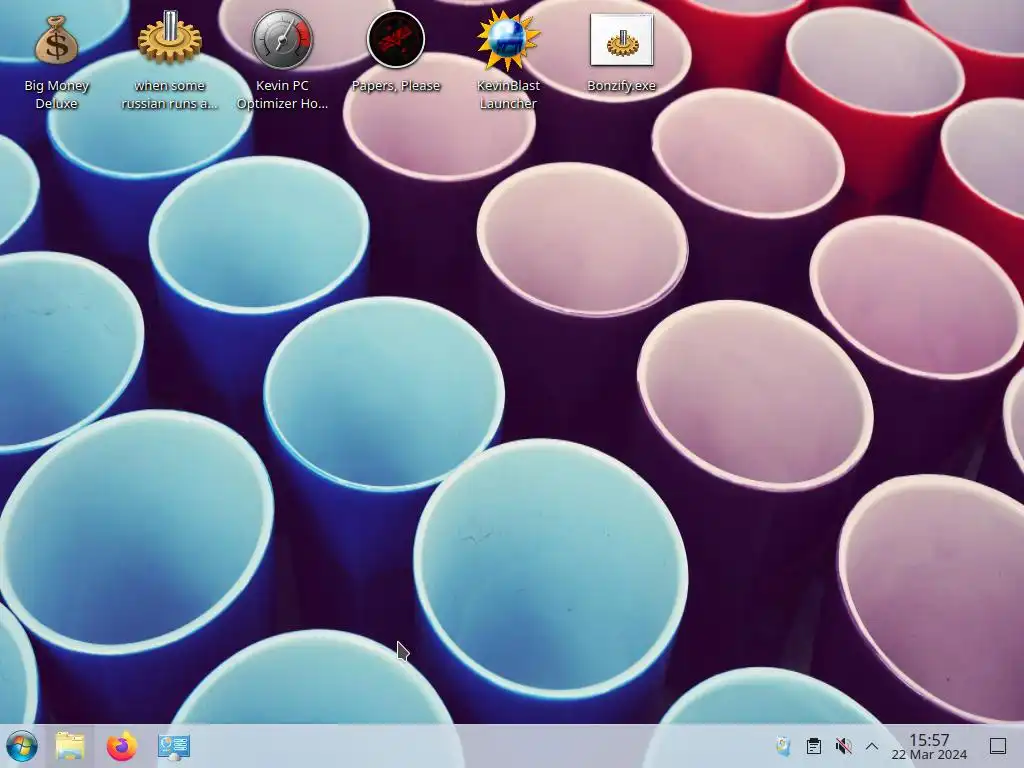
Task: Open the file manager from the taskbar
Action: click(x=70, y=746)
